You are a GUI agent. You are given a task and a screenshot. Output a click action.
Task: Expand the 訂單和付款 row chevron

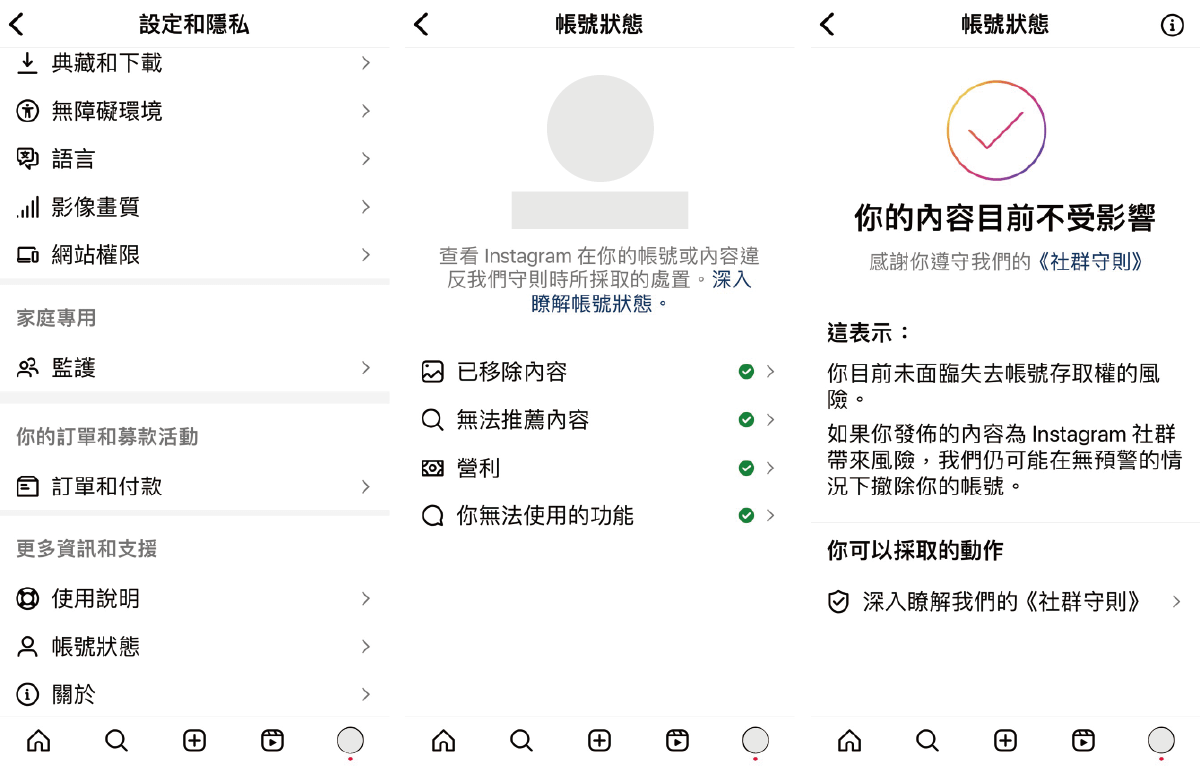coord(369,487)
